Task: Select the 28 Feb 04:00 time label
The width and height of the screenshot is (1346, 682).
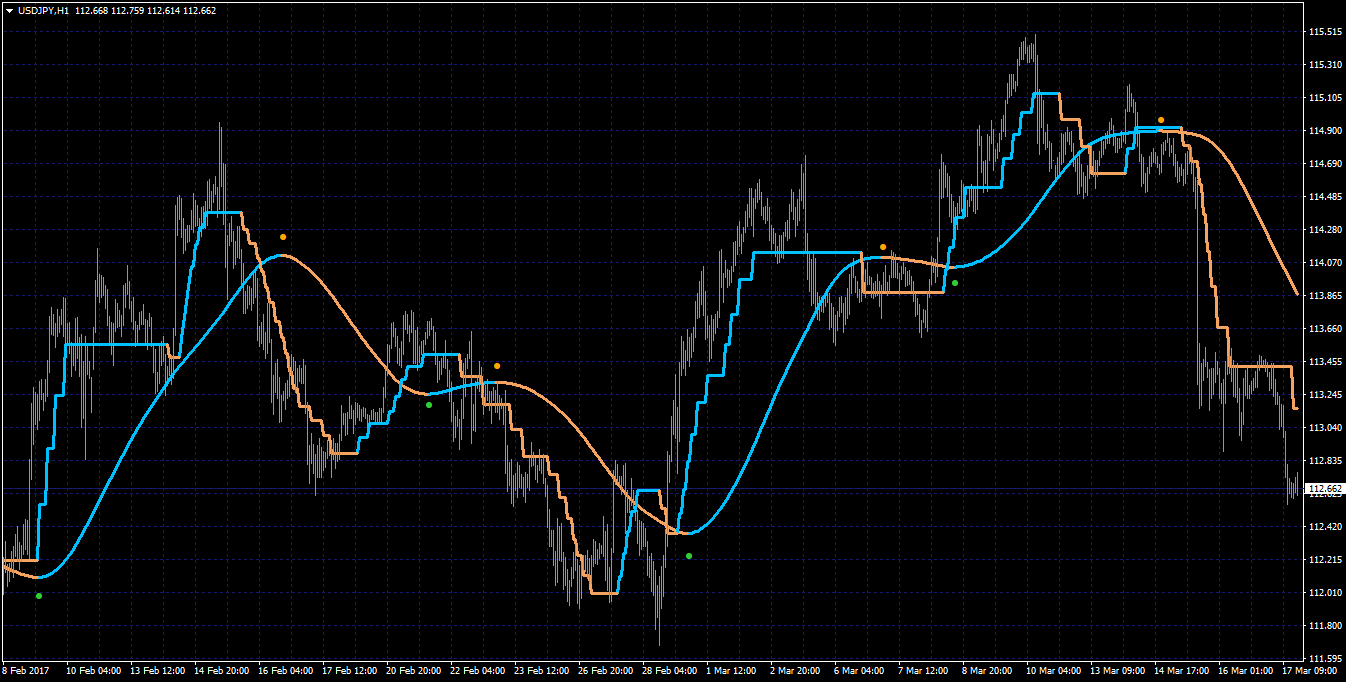Action: pyautogui.click(x=670, y=671)
